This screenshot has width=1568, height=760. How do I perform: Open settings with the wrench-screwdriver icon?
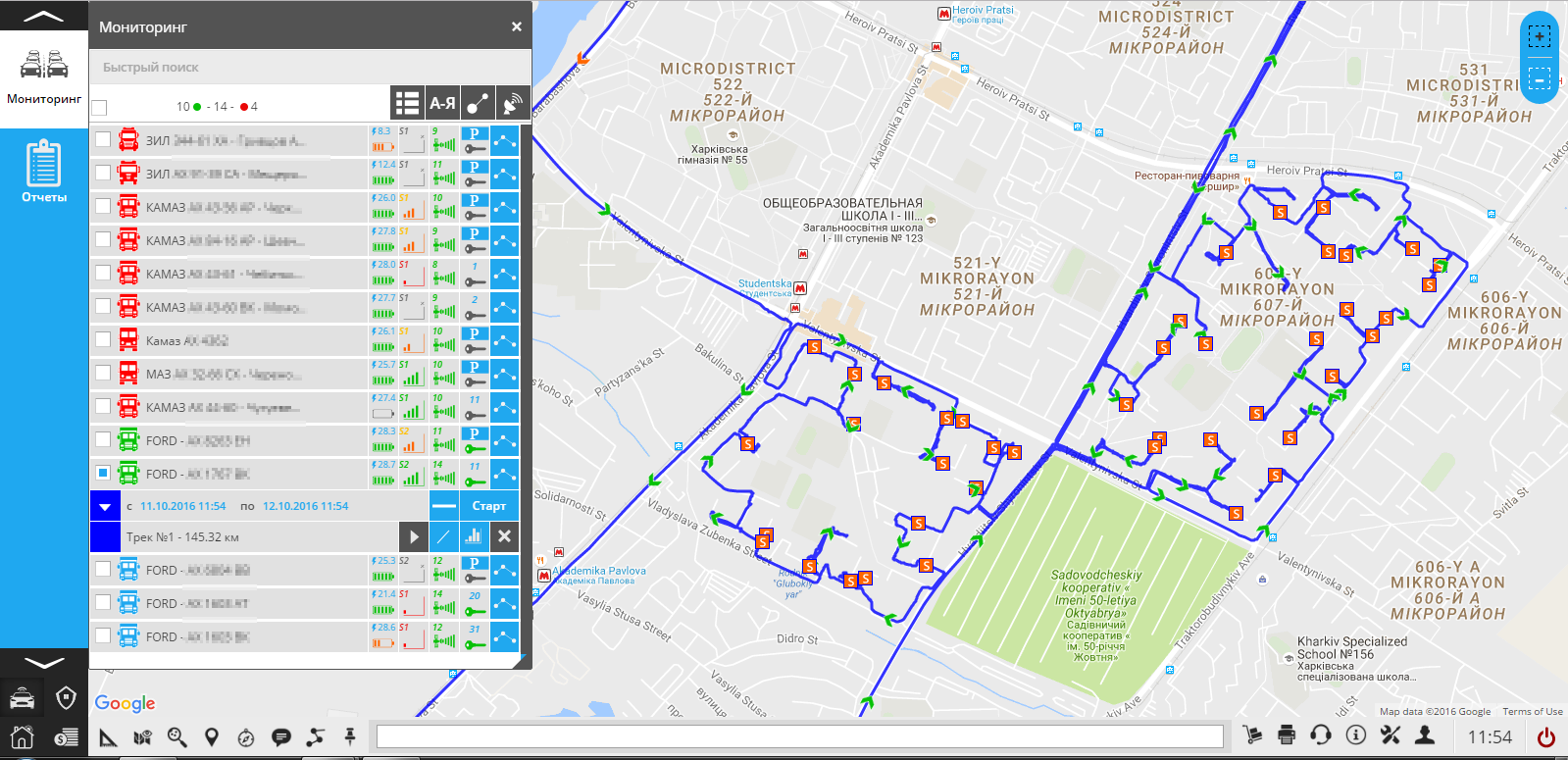click(1391, 735)
